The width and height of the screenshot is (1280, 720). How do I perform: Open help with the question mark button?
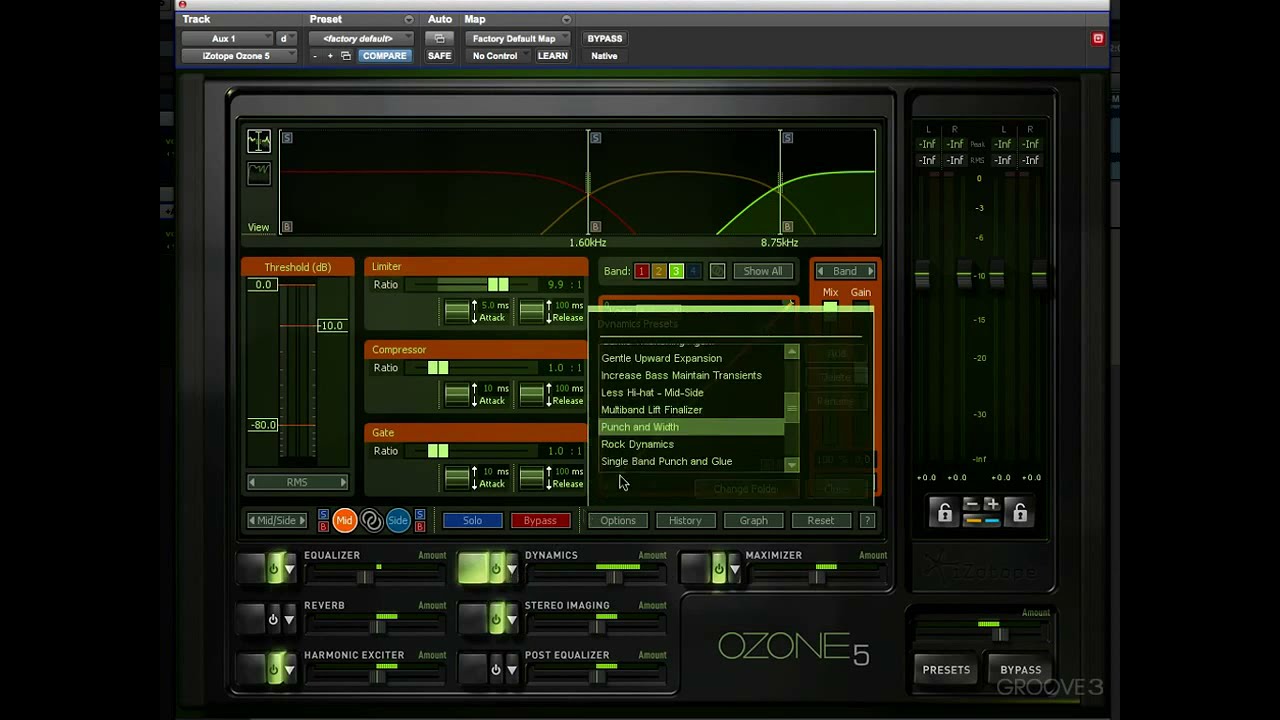[867, 520]
